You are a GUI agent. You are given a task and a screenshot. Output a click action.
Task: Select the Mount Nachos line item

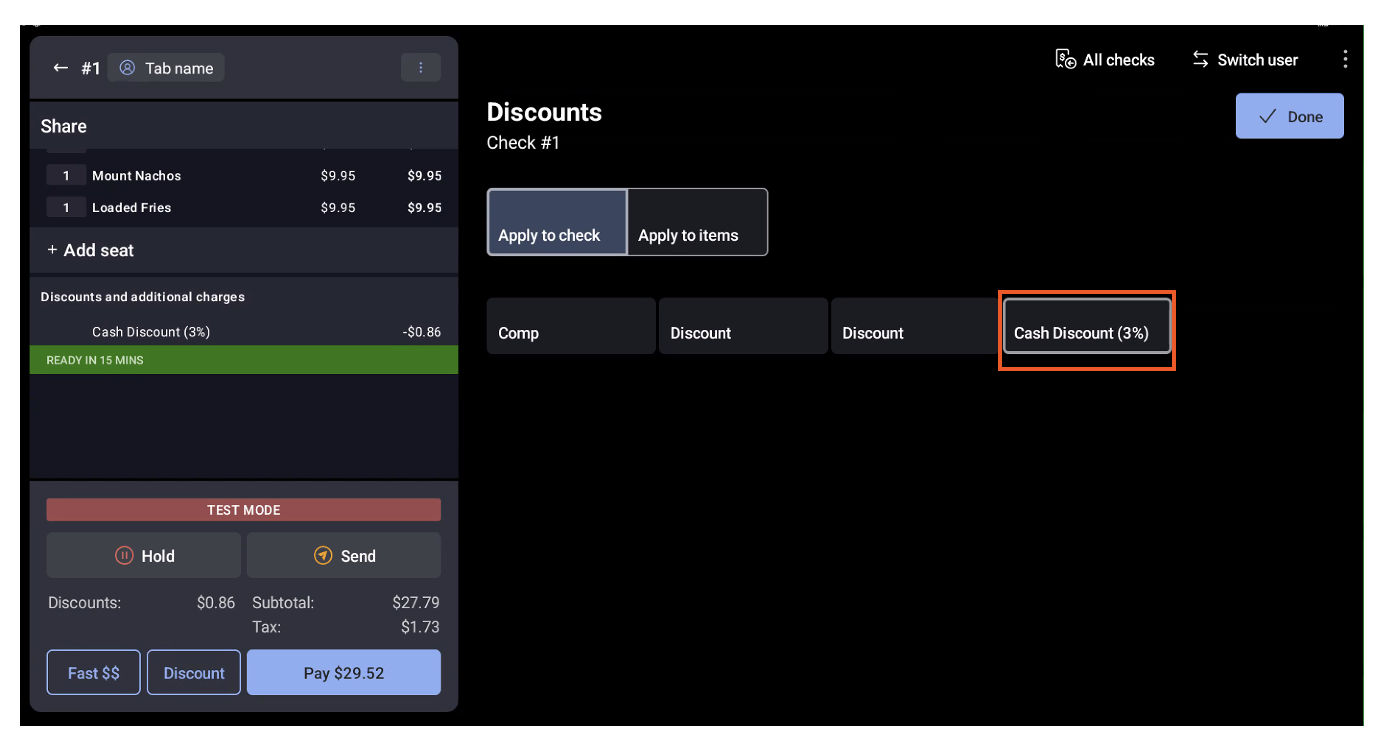click(x=136, y=175)
